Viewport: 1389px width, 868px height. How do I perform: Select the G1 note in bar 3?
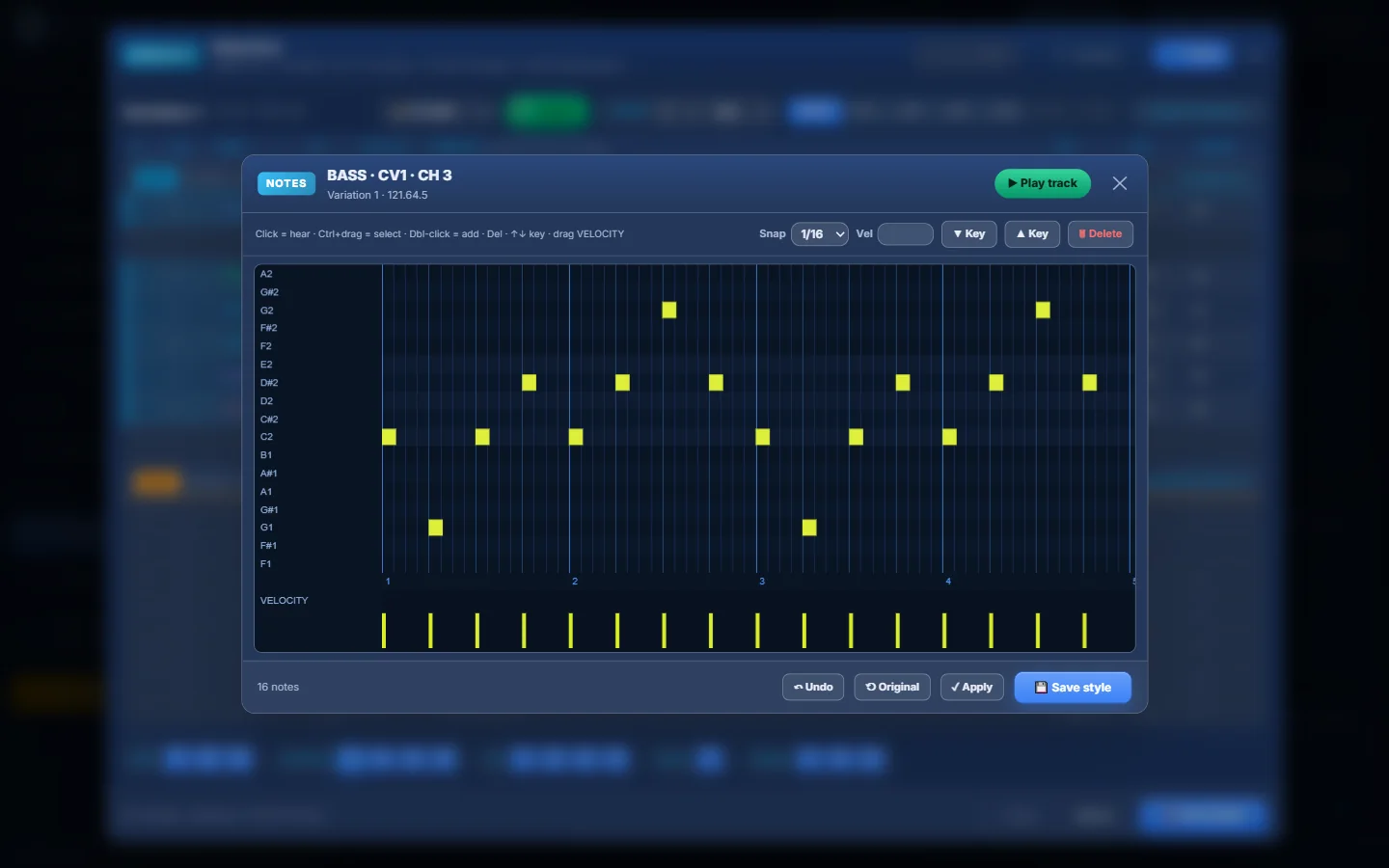click(809, 528)
